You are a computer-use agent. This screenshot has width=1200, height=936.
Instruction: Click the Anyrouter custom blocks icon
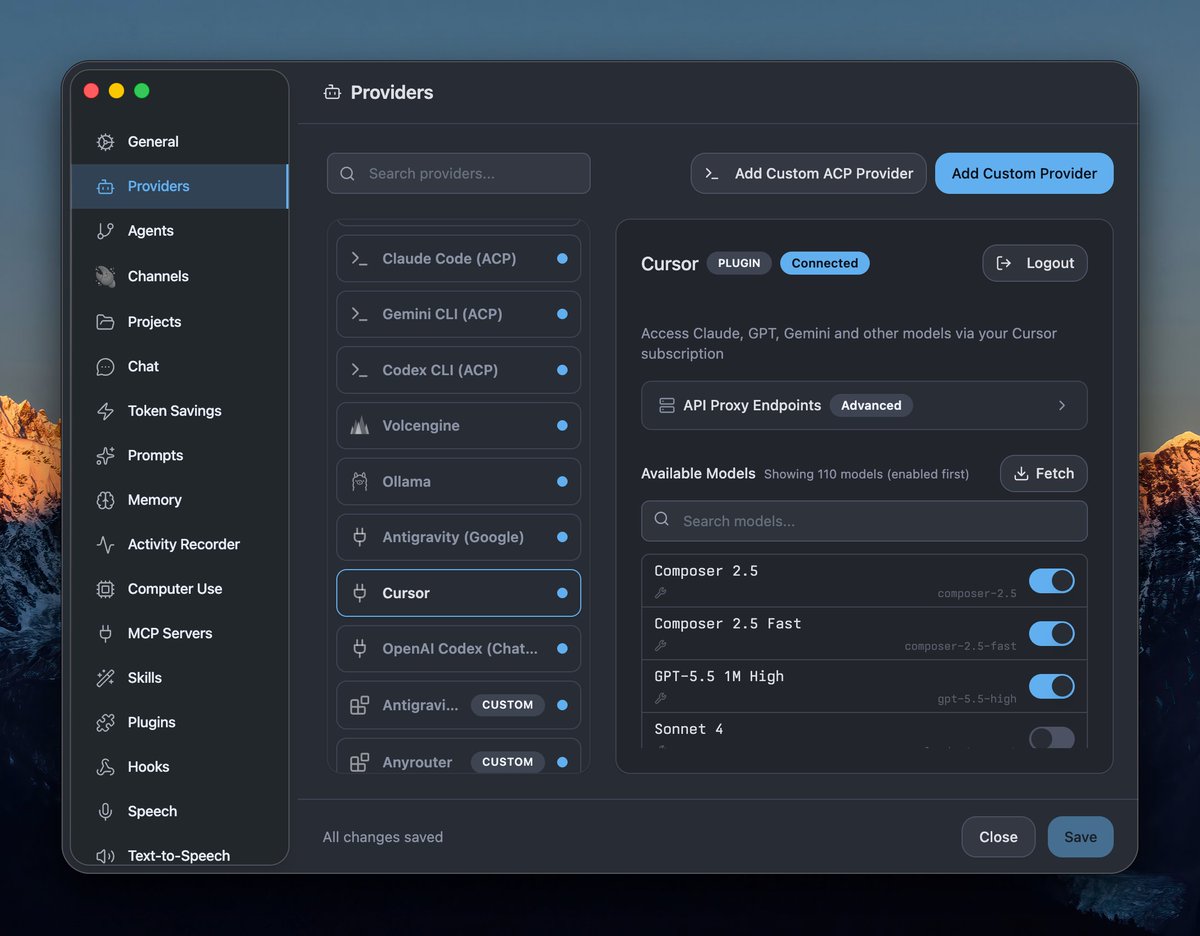pos(360,762)
